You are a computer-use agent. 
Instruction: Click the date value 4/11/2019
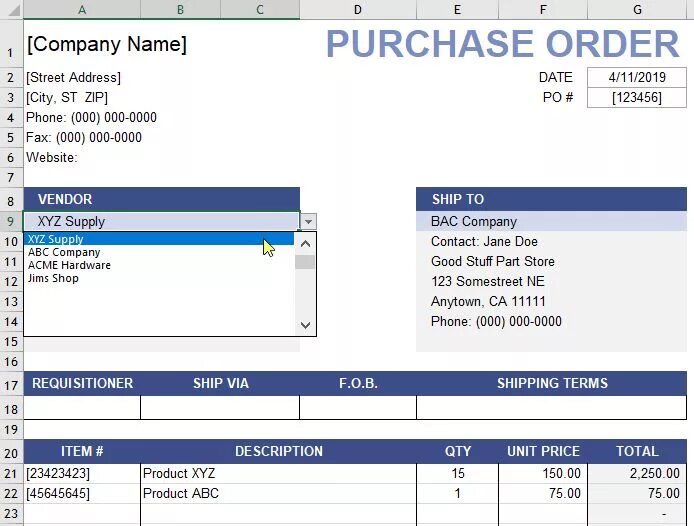(x=637, y=77)
